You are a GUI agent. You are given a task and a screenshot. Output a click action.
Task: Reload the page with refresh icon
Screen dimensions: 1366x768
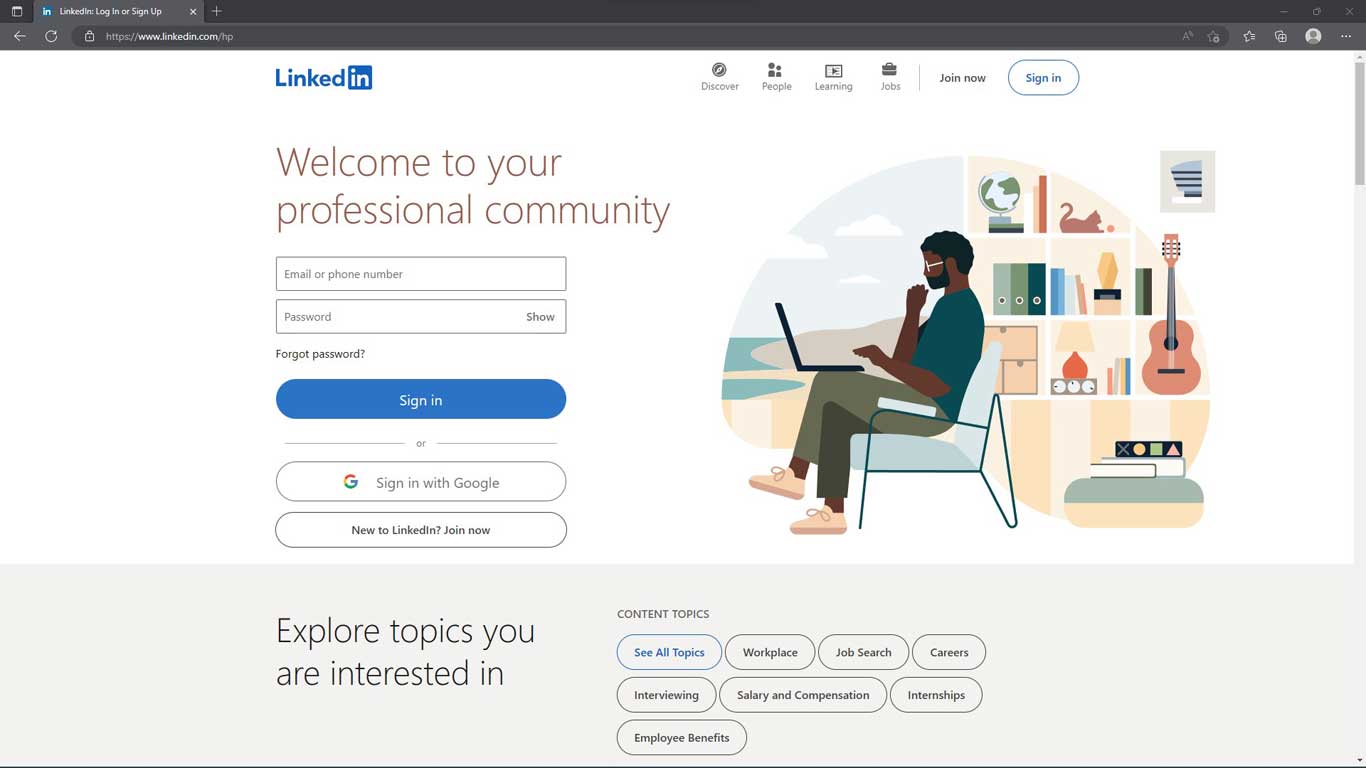tap(51, 36)
